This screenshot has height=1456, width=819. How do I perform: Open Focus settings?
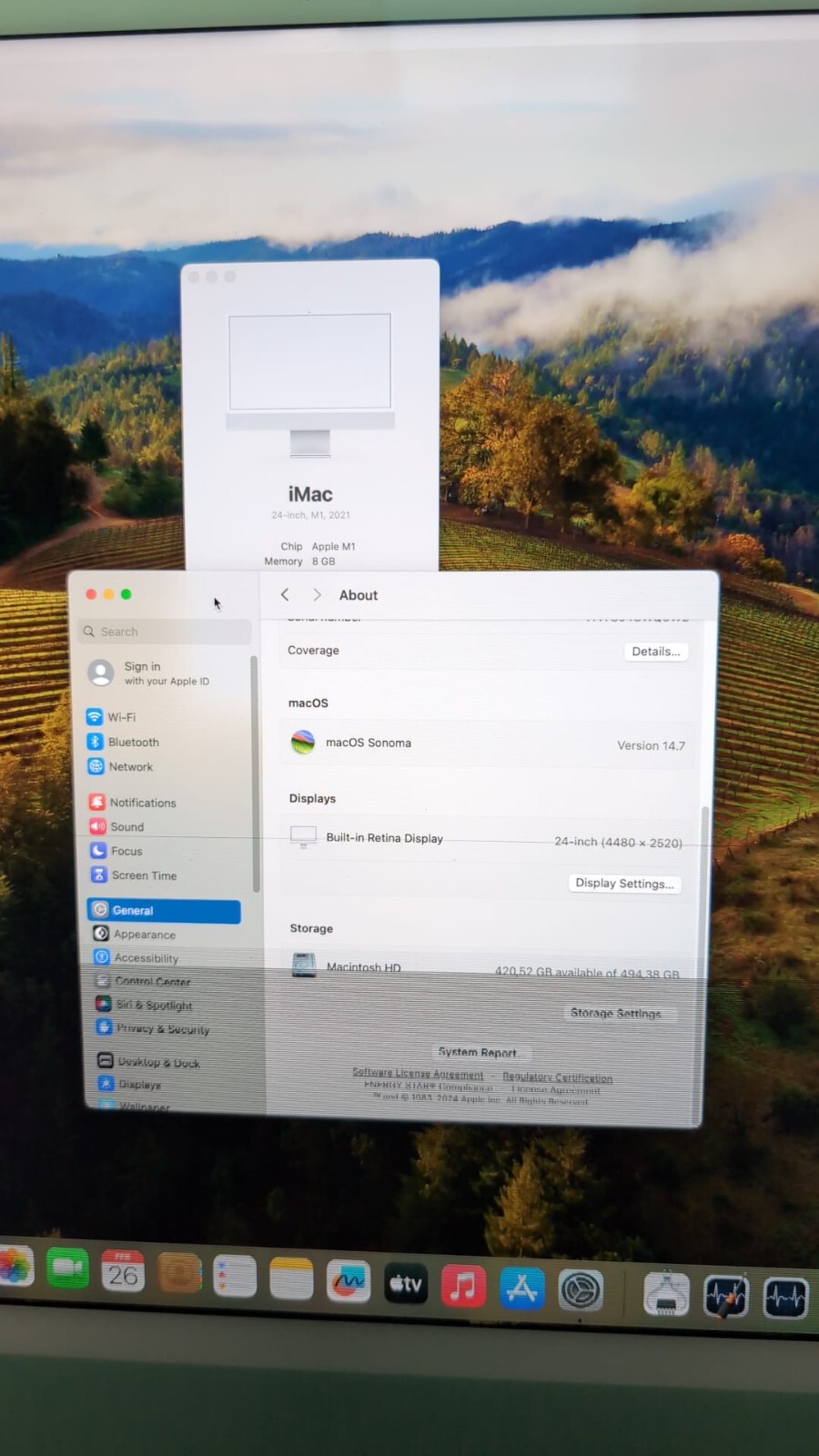(116, 851)
